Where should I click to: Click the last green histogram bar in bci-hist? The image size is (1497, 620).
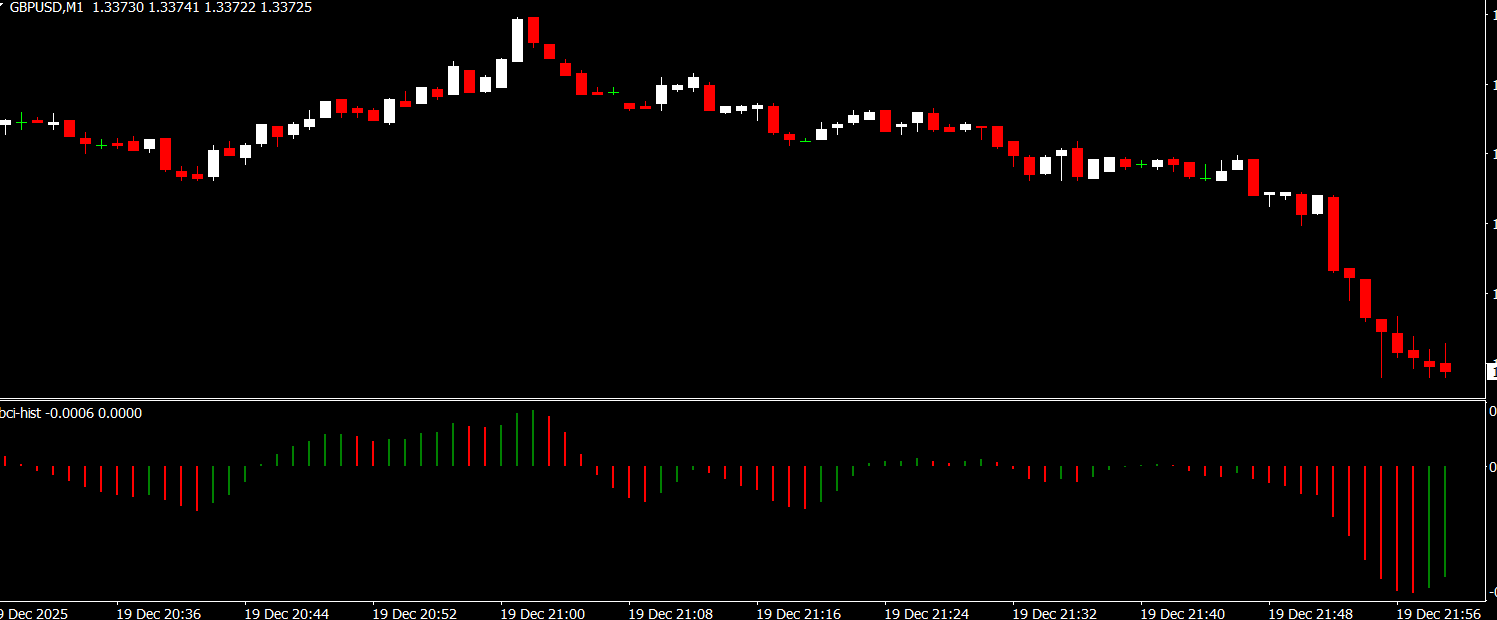coord(1445,520)
